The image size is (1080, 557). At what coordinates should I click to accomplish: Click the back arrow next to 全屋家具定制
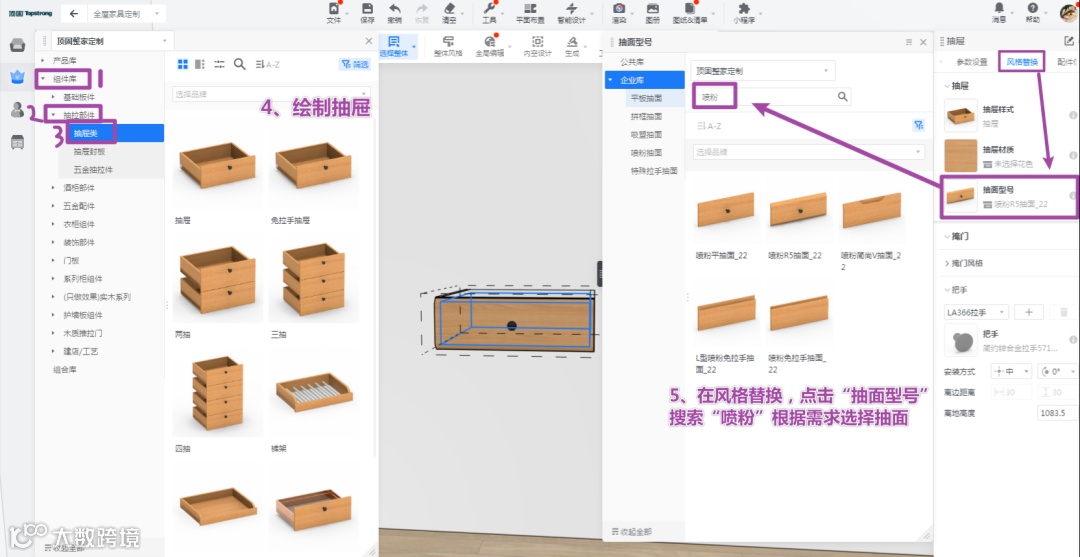[x=74, y=14]
